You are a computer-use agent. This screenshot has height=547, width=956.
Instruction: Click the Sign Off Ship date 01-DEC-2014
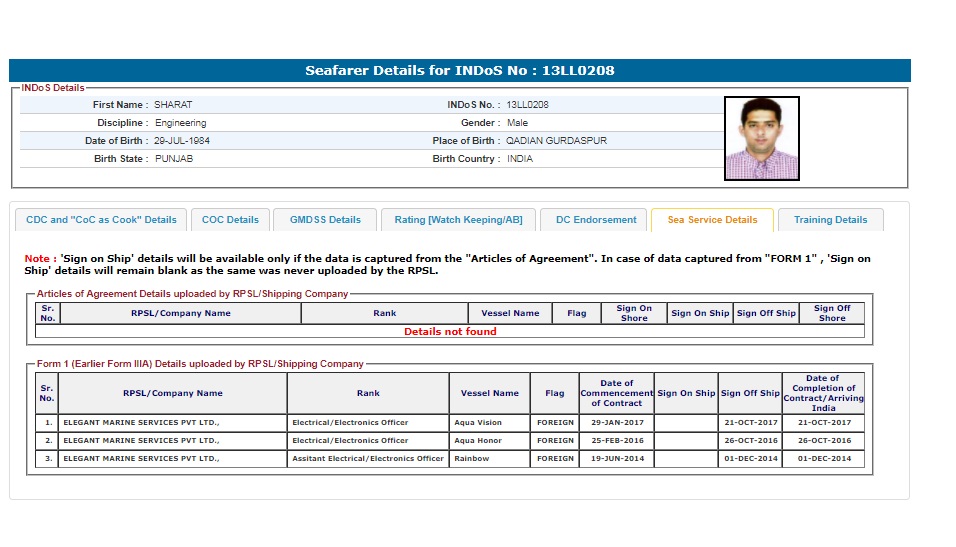tap(750, 459)
